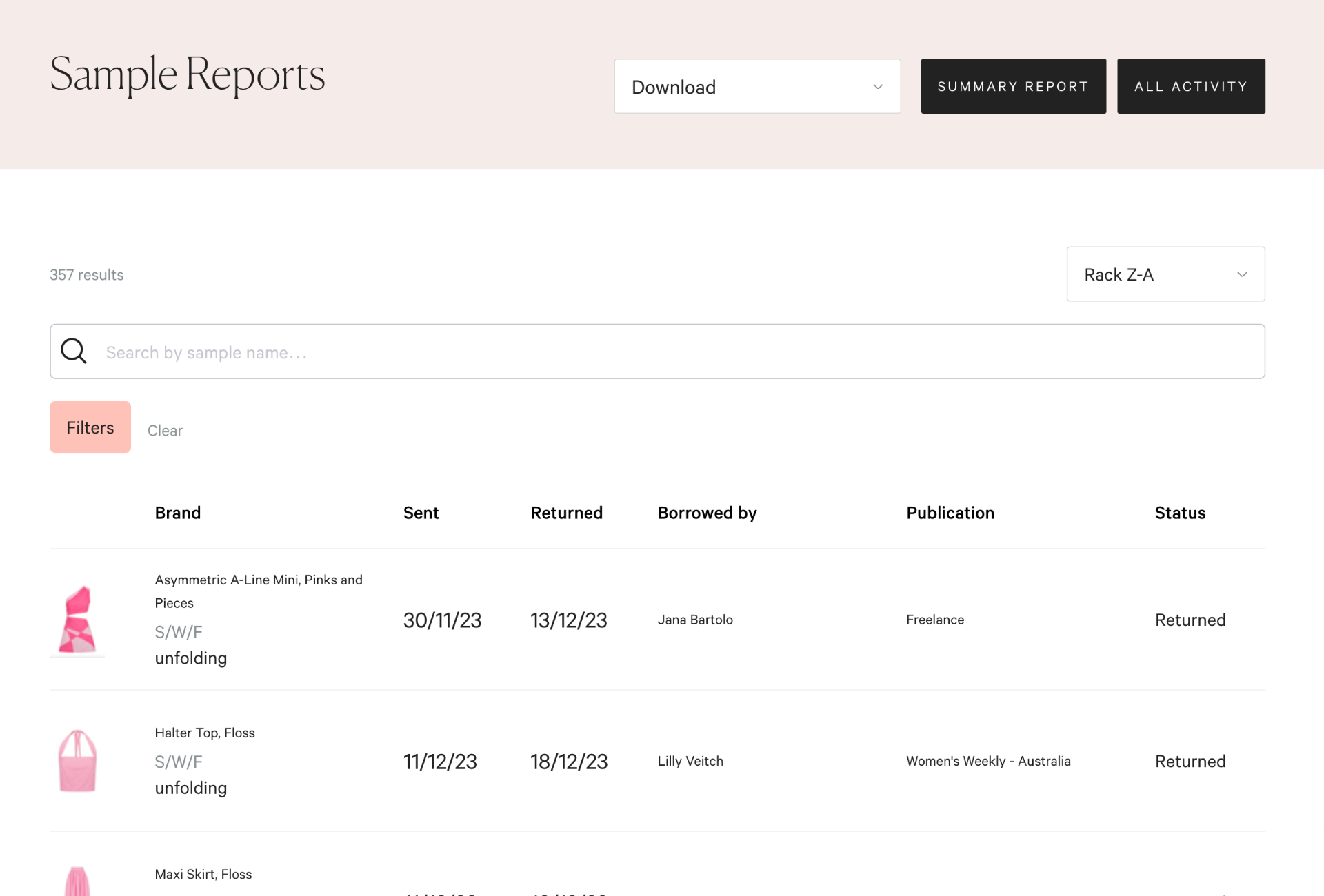Click the Rack Z-A chevron arrow
Viewport: 1324px width, 896px height.
point(1243,274)
